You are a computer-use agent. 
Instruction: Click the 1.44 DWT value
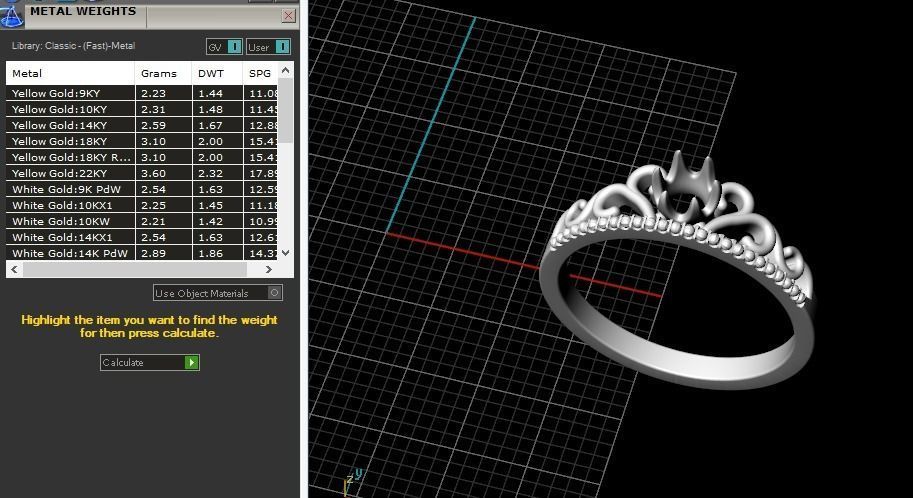click(210, 93)
